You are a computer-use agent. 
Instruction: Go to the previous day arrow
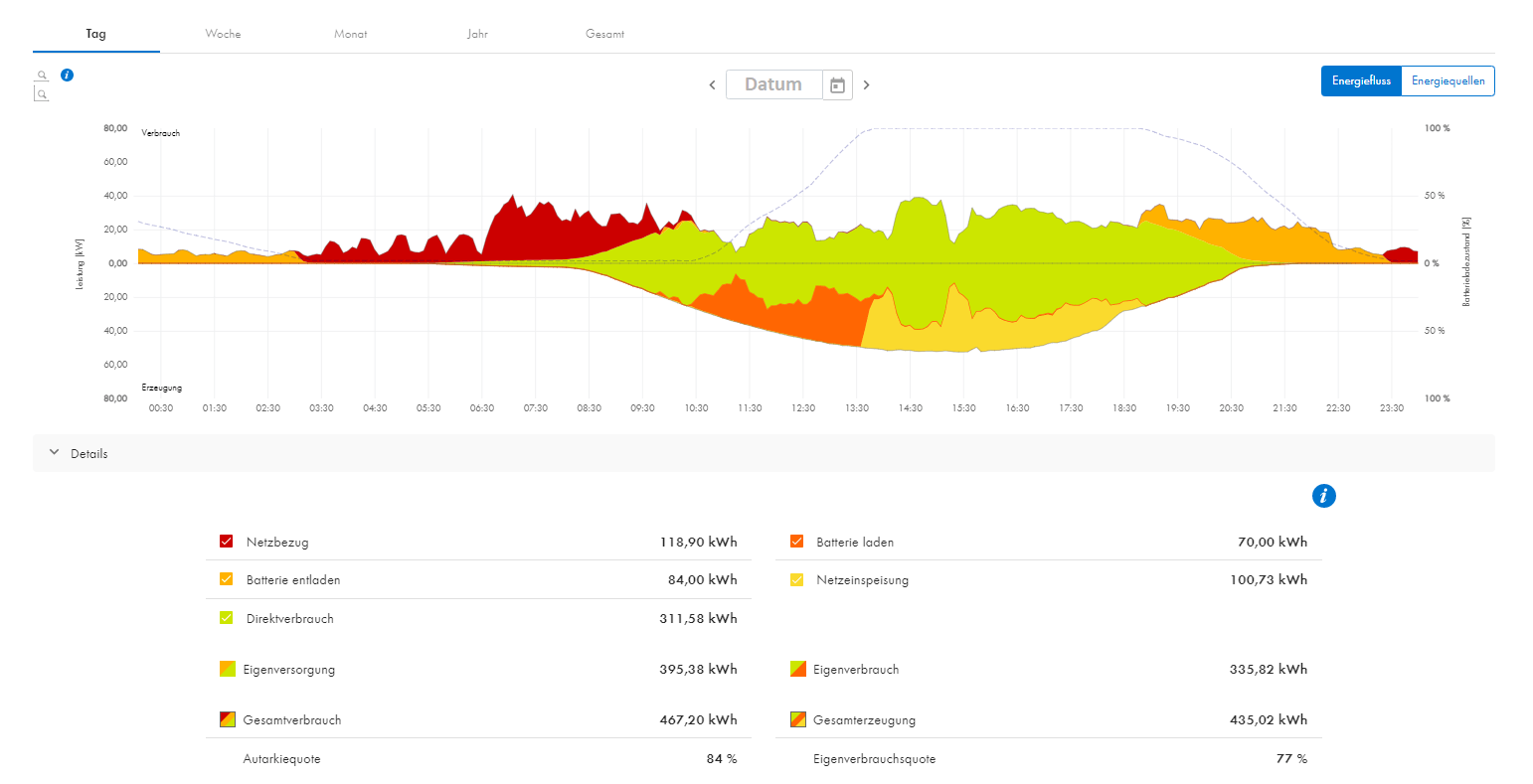coord(712,85)
